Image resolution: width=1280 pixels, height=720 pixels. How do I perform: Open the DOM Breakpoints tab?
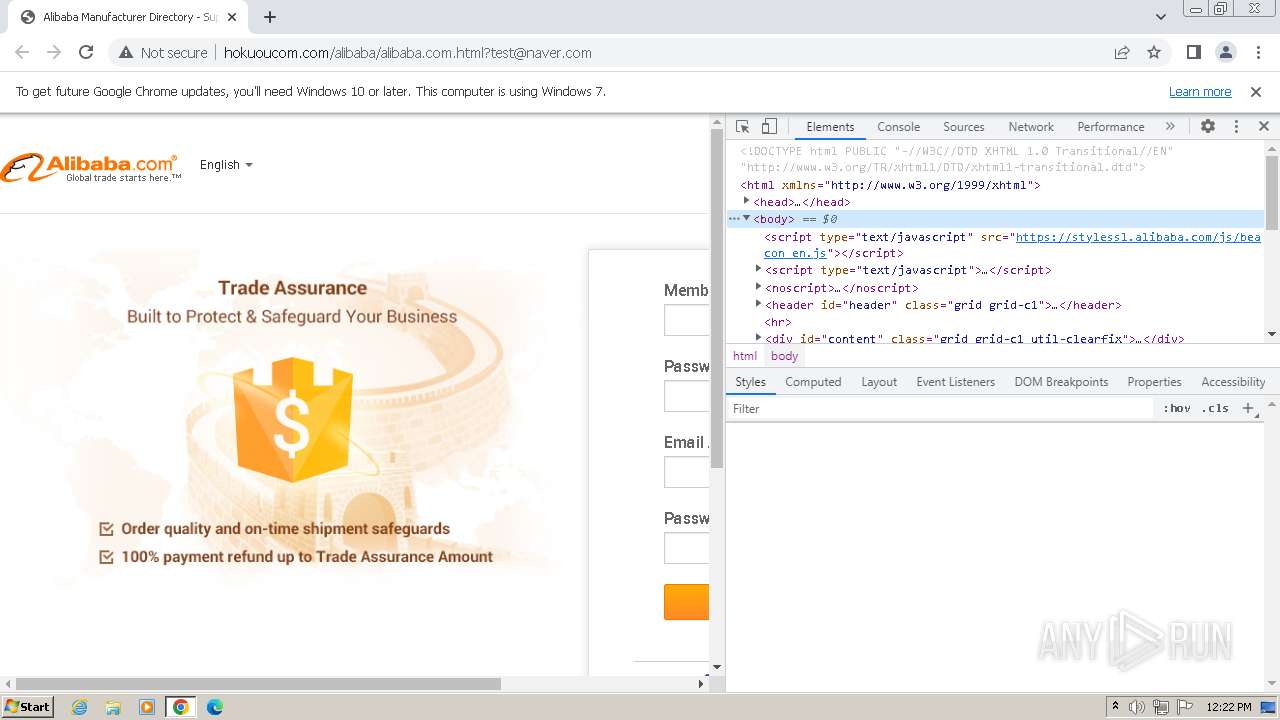pos(1061,382)
